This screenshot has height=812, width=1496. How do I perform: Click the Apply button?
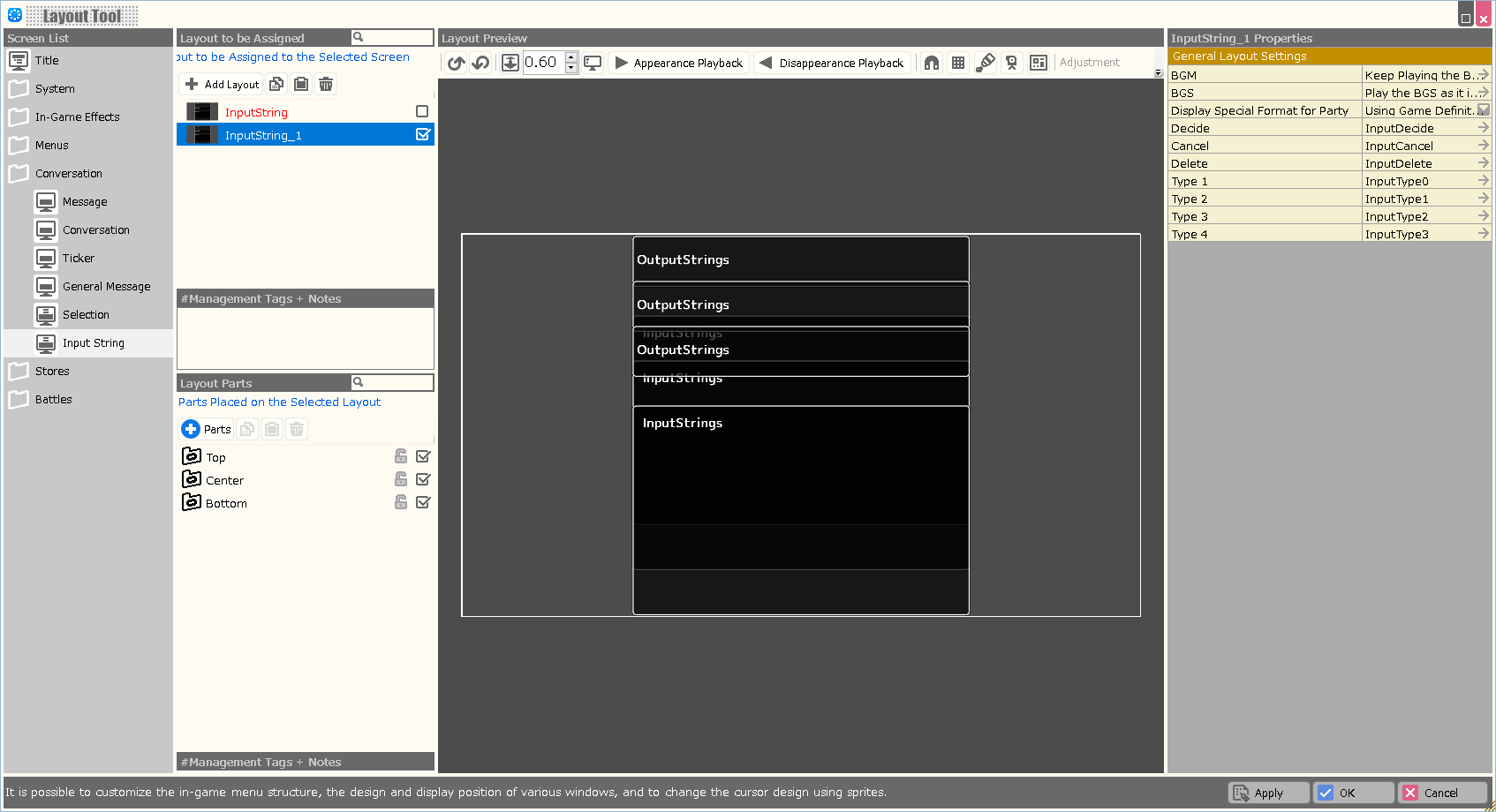[1268, 793]
